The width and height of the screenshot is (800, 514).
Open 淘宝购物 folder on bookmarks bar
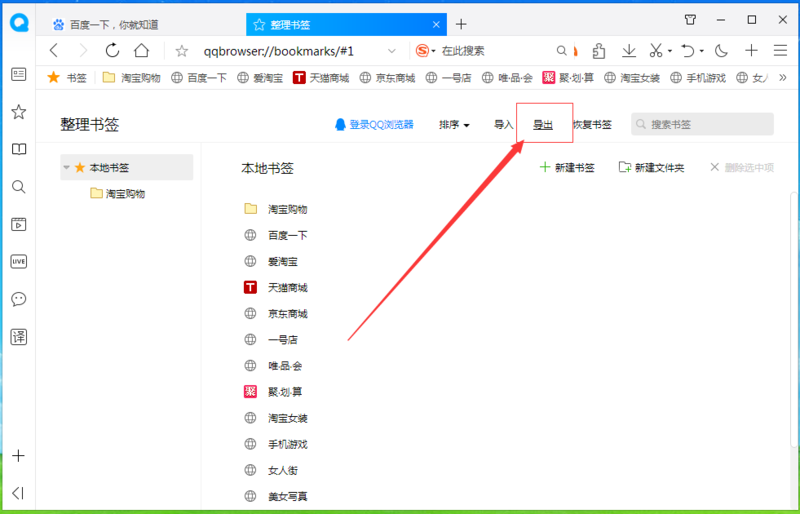[x=132, y=78]
